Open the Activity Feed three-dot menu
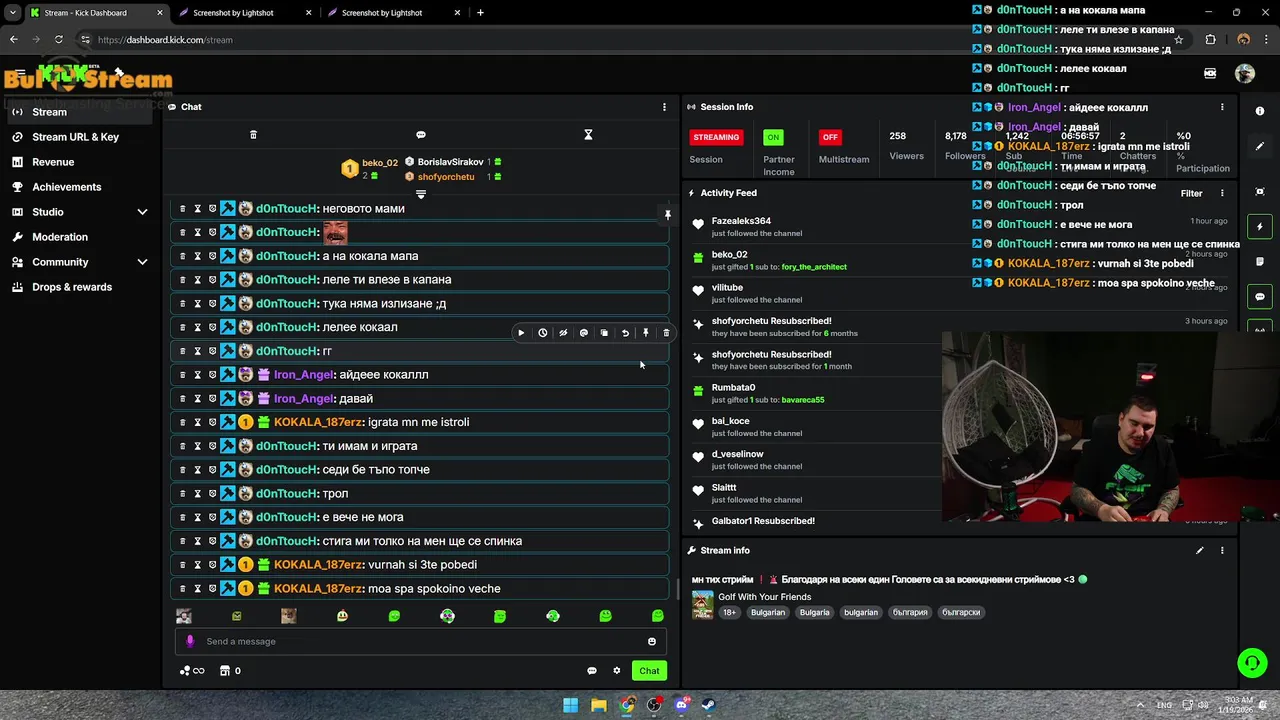Image resolution: width=1280 pixels, height=720 pixels. pyautogui.click(x=1222, y=193)
